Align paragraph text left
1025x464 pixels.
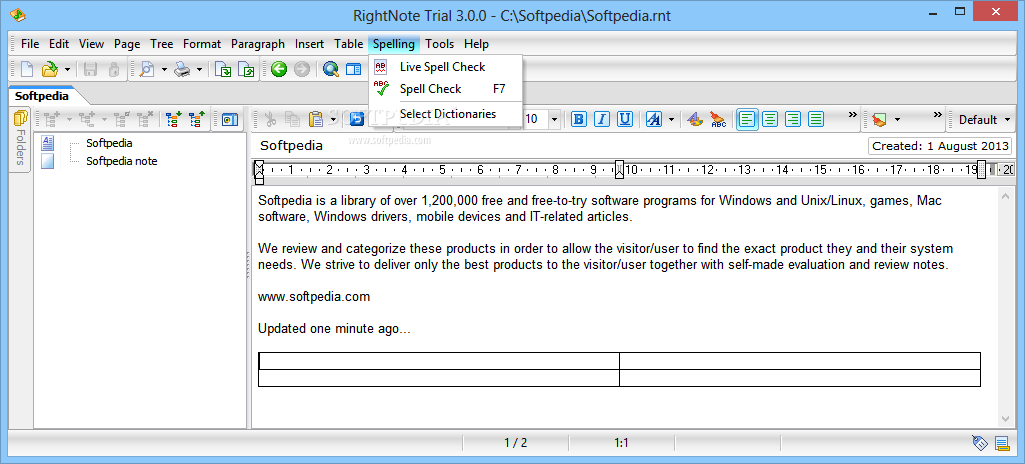tap(748, 119)
